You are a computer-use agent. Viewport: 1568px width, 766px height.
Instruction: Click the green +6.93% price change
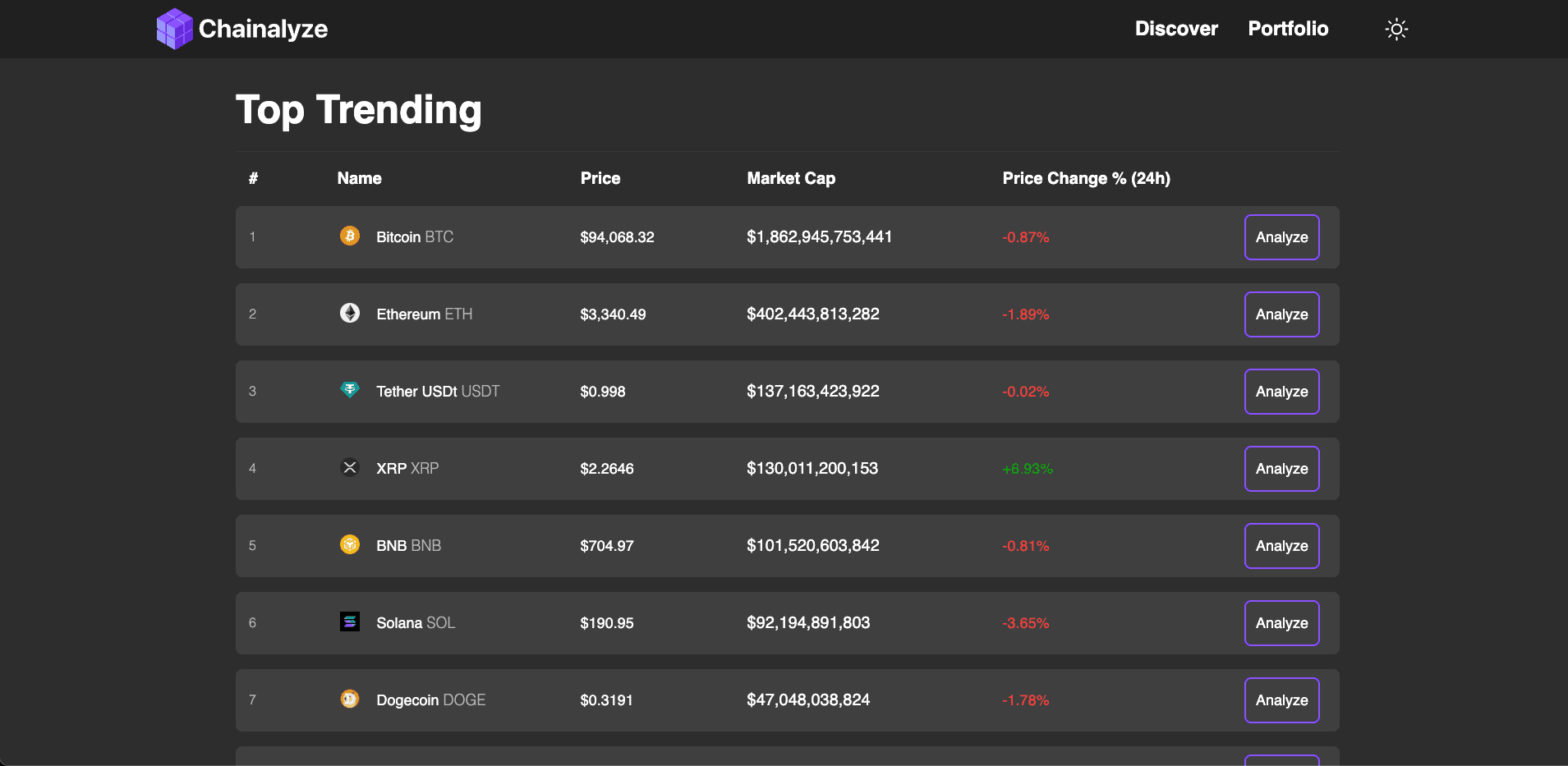pos(1028,469)
